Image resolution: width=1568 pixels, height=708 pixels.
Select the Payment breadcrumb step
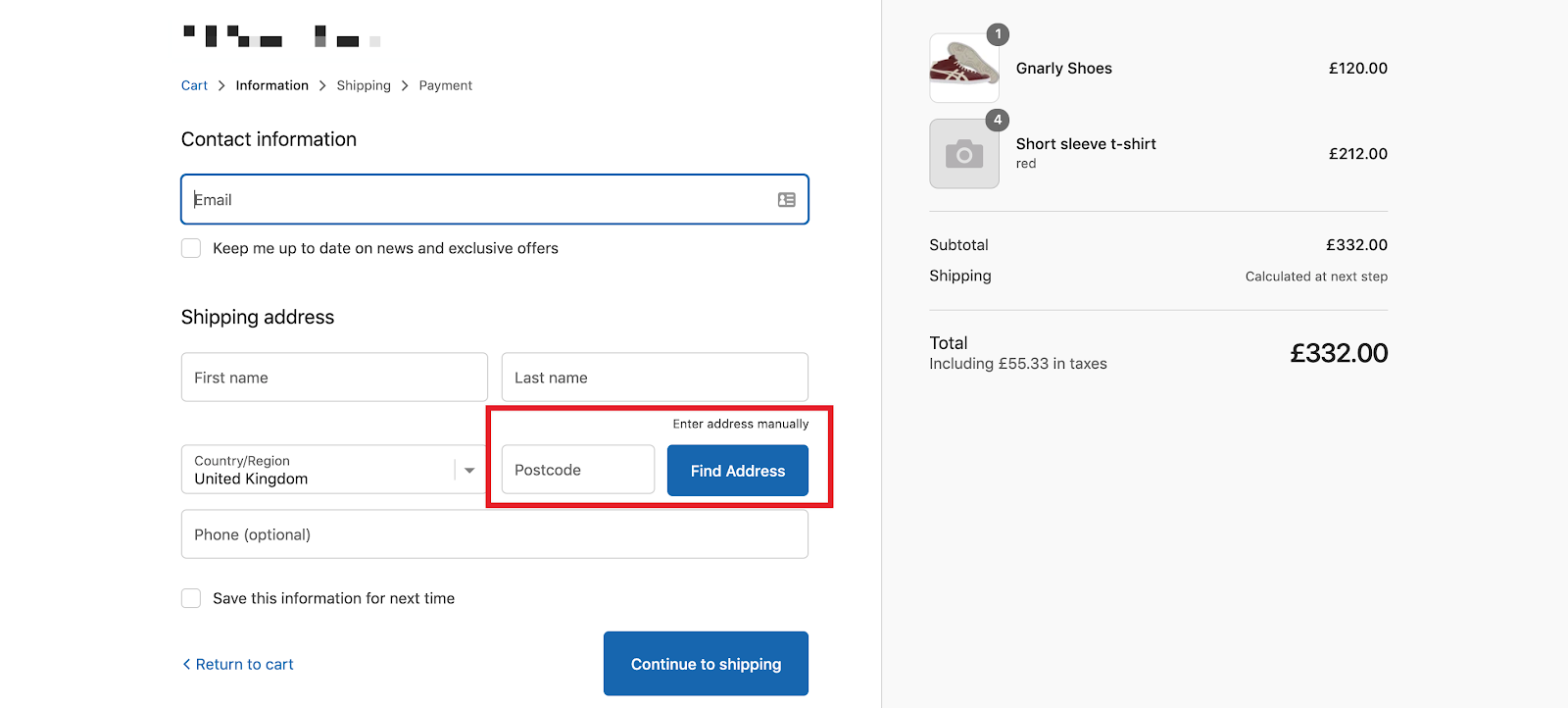tap(445, 86)
